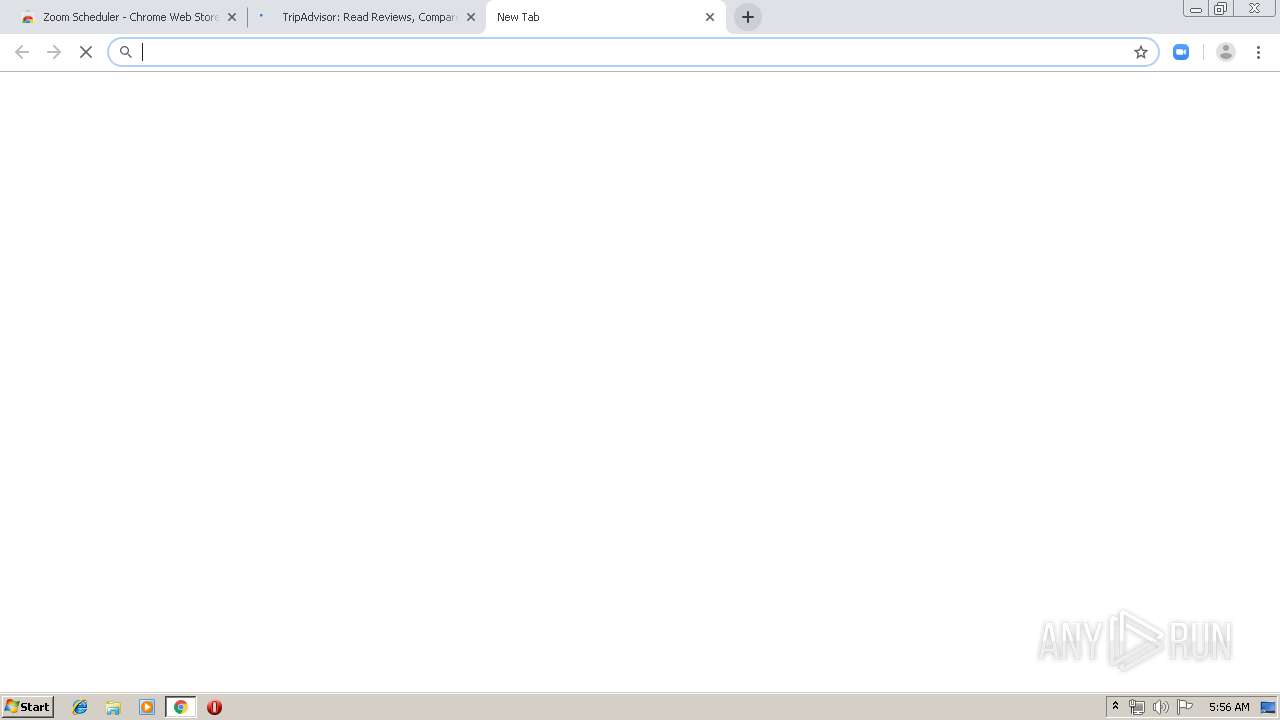Launch Internet Explorer from taskbar
The width and height of the screenshot is (1280, 720).
(80, 707)
